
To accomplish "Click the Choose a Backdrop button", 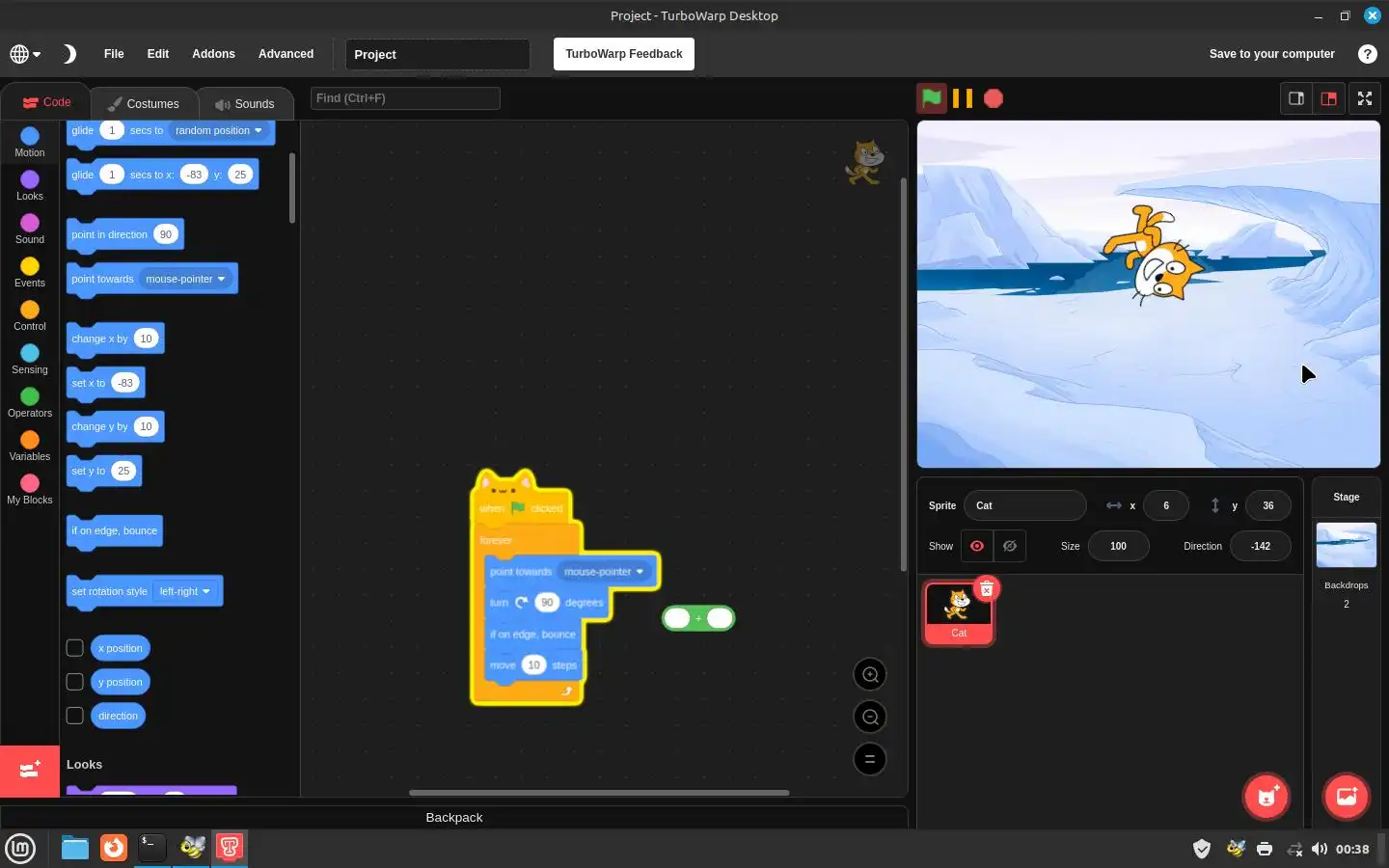I will click(x=1346, y=797).
